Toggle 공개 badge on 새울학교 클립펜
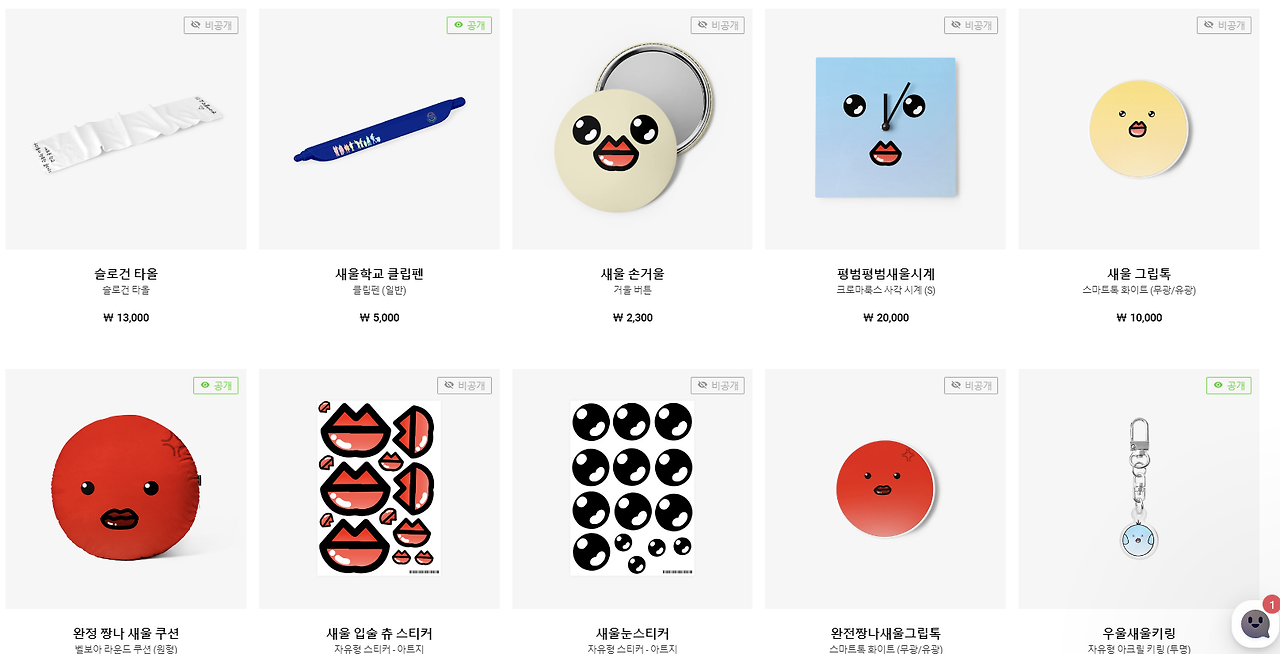Viewport: 1280px width, 654px height. coord(469,25)
